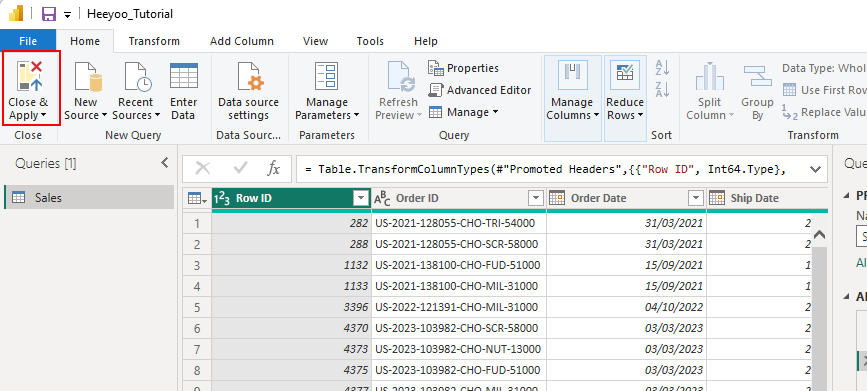Click the Recent Sources icon
Screen dimensions: 867x391
(137, 76)
